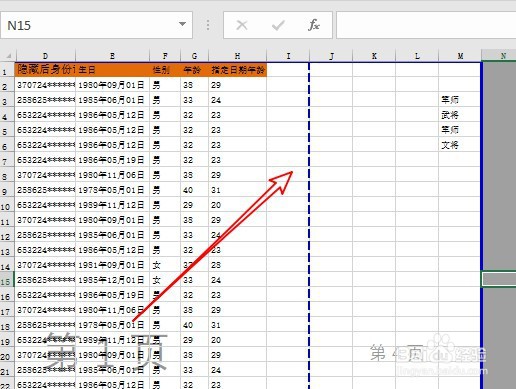This screenshot has width=516, height=389.
Task: Select row 2 header
Action: pyautogui.click(x=7, y=85)
